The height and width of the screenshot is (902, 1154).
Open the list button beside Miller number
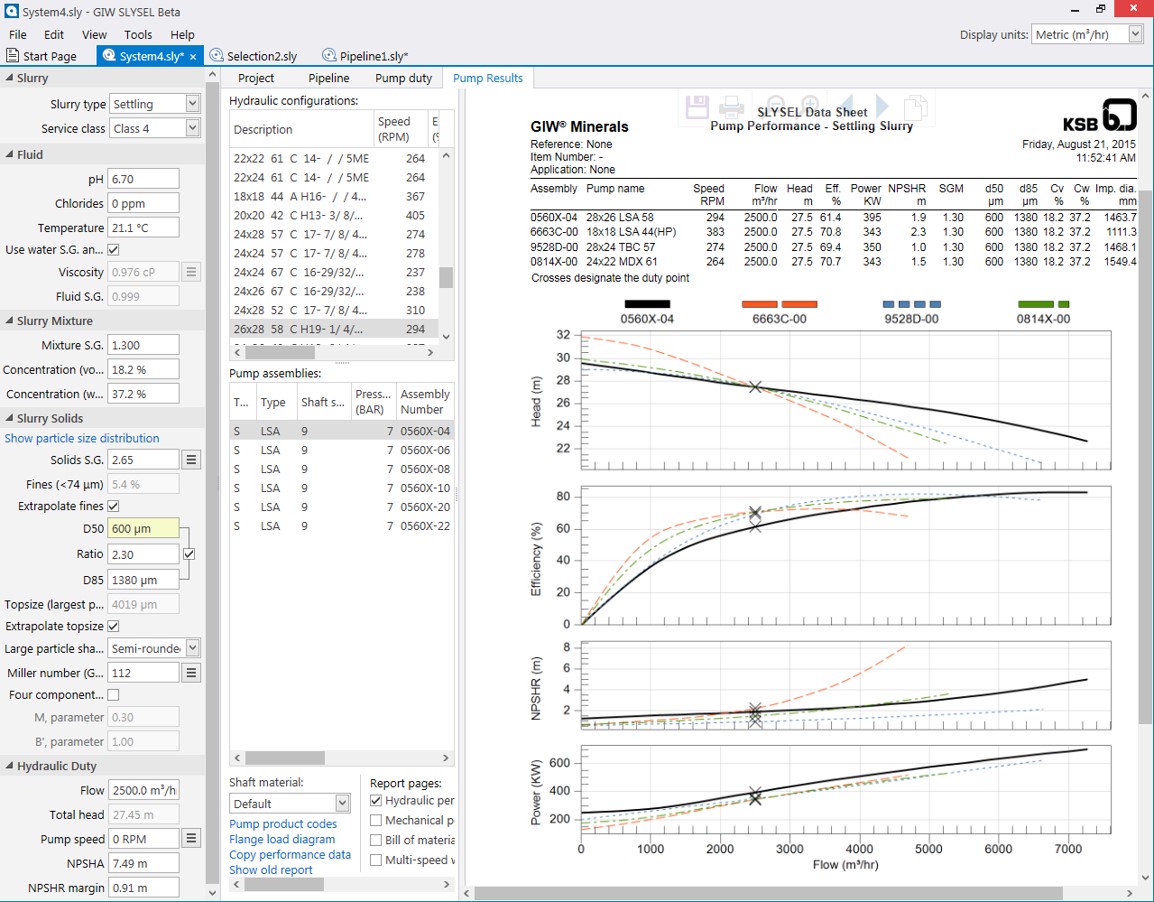[x=191, y=672]
